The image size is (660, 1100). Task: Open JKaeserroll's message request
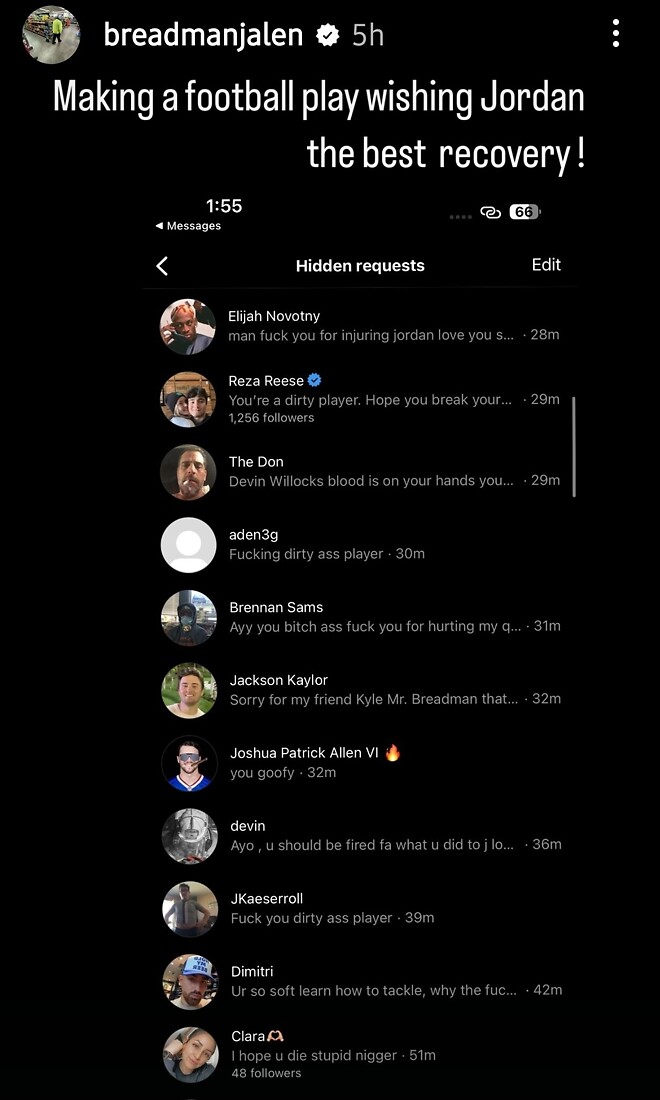click(x=361, y=908)
